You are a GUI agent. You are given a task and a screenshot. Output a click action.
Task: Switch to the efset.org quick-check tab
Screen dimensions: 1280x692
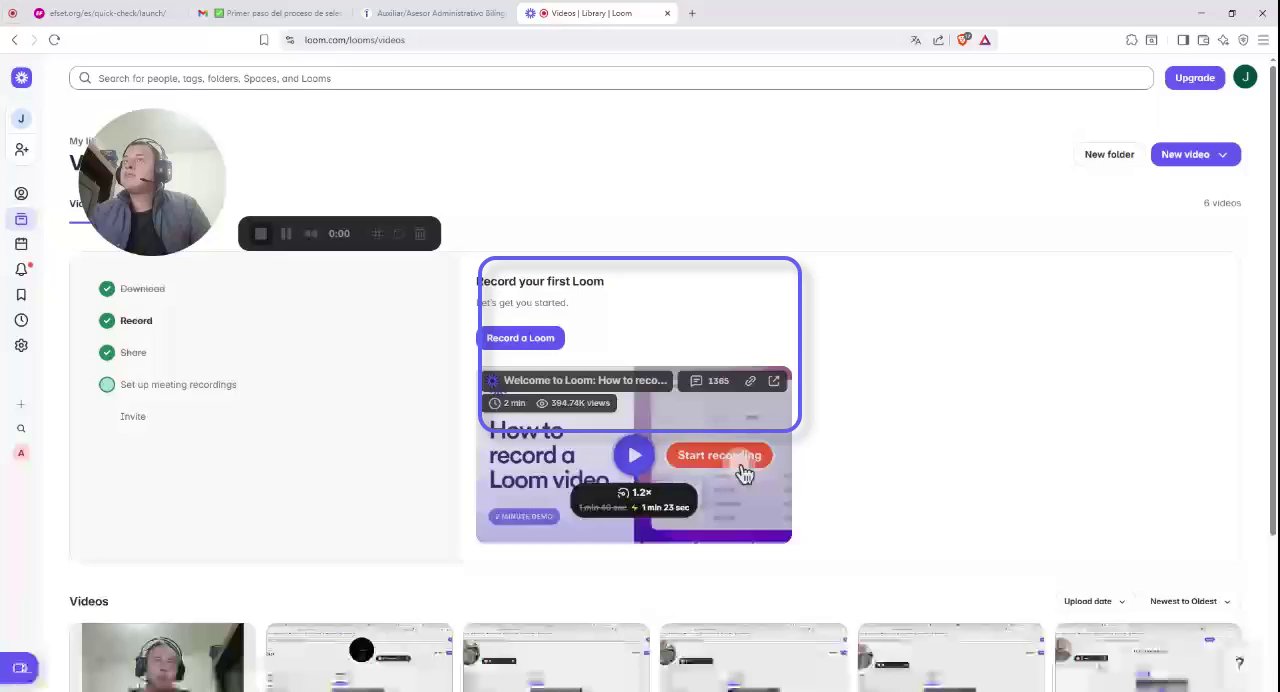[x=98, y=13]
